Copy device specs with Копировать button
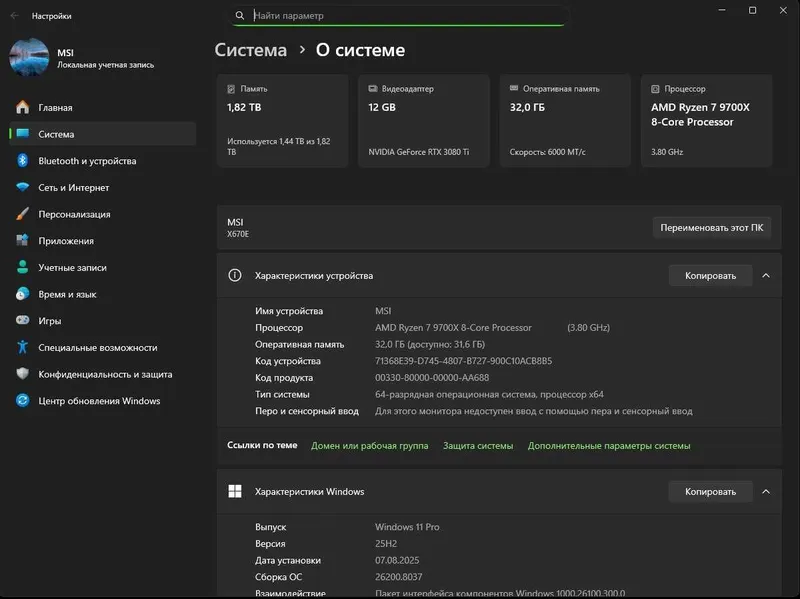This screenshot has width=800, height=599. (x=710, y=276)
